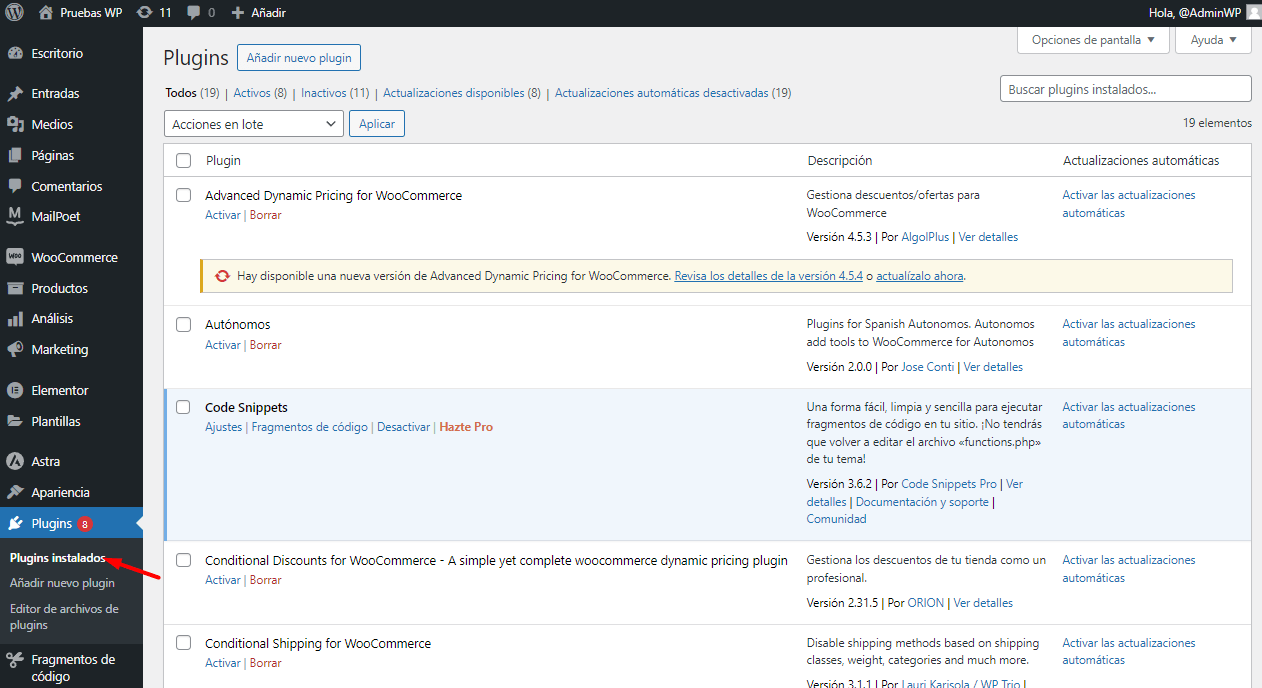1262x688 pixels.
Task: Sort by Plugin column header
Action: point(223,160)
